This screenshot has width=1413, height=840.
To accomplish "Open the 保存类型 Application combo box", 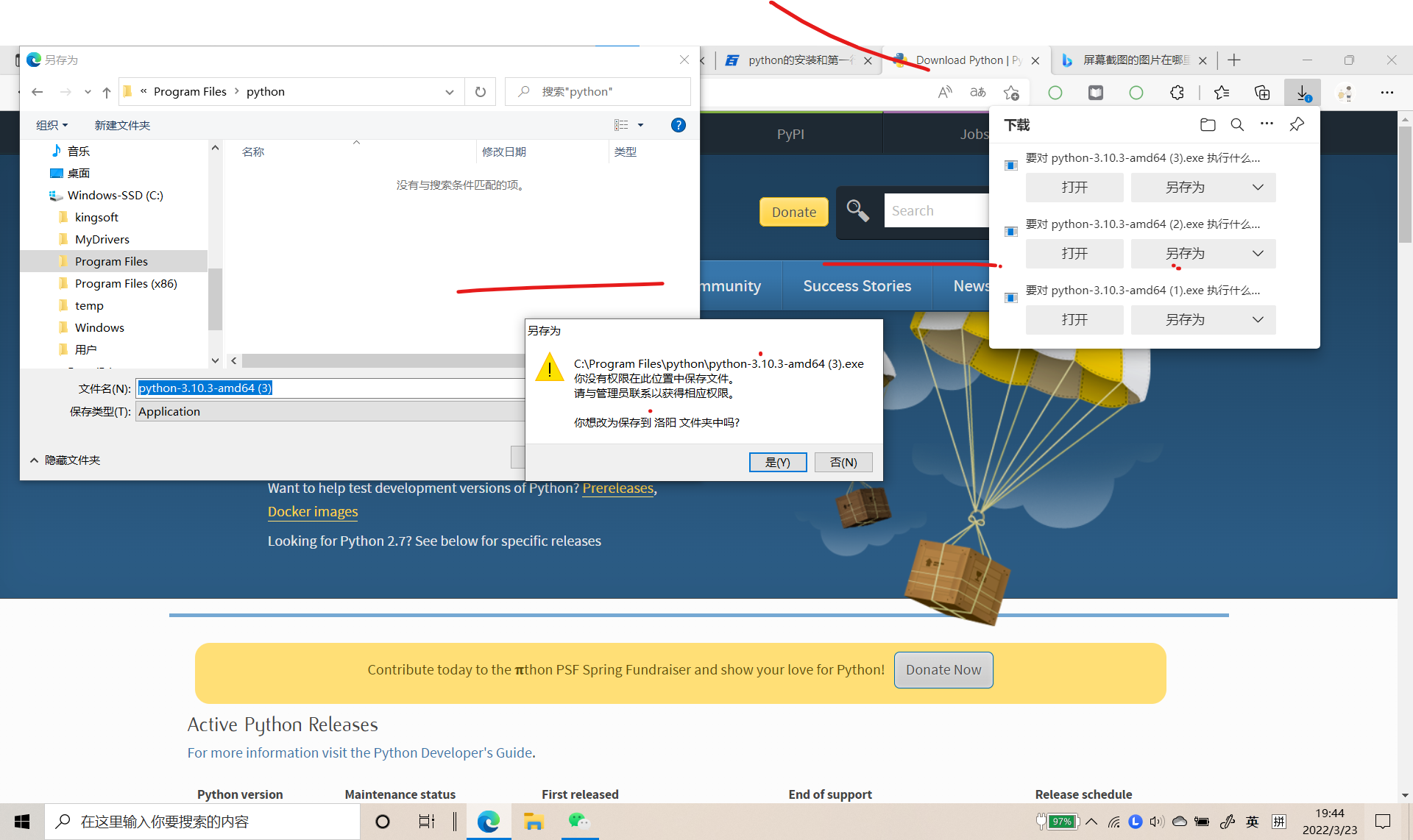I will point(330,411).
